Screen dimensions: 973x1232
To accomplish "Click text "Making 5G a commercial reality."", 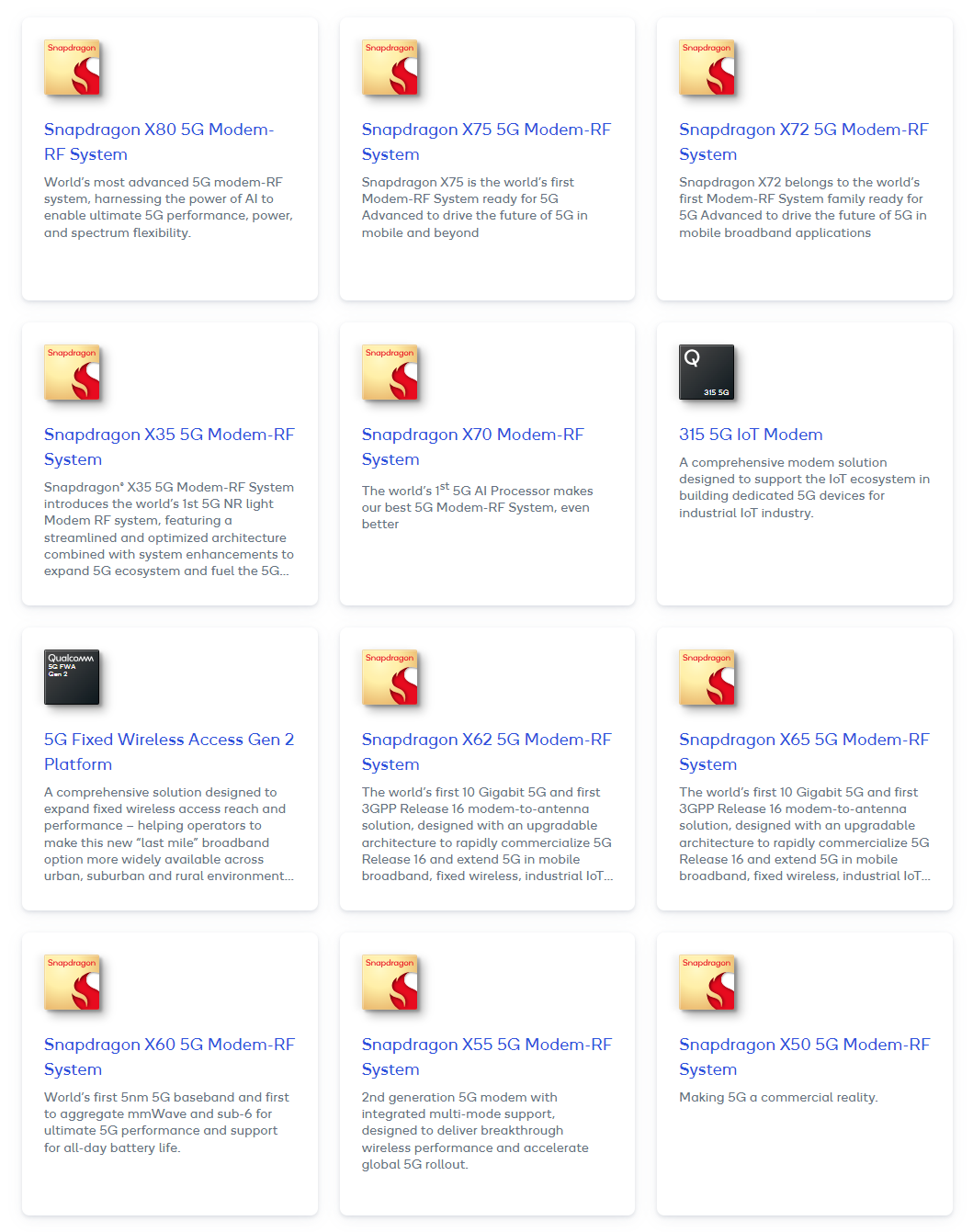I will pyautogui.click(x=778, y=1097).
